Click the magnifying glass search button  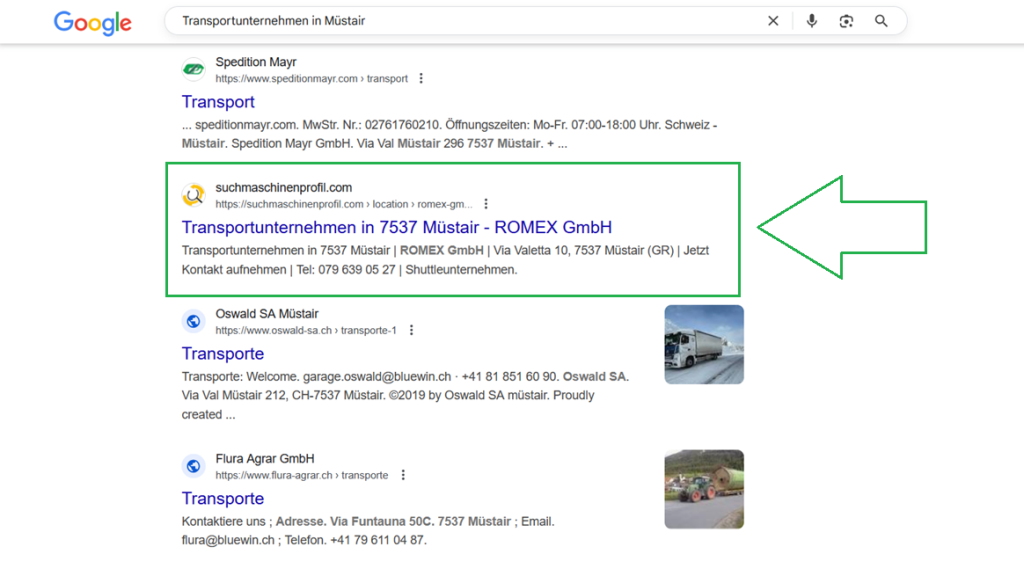pyautogui.click(x=881, y=21)
